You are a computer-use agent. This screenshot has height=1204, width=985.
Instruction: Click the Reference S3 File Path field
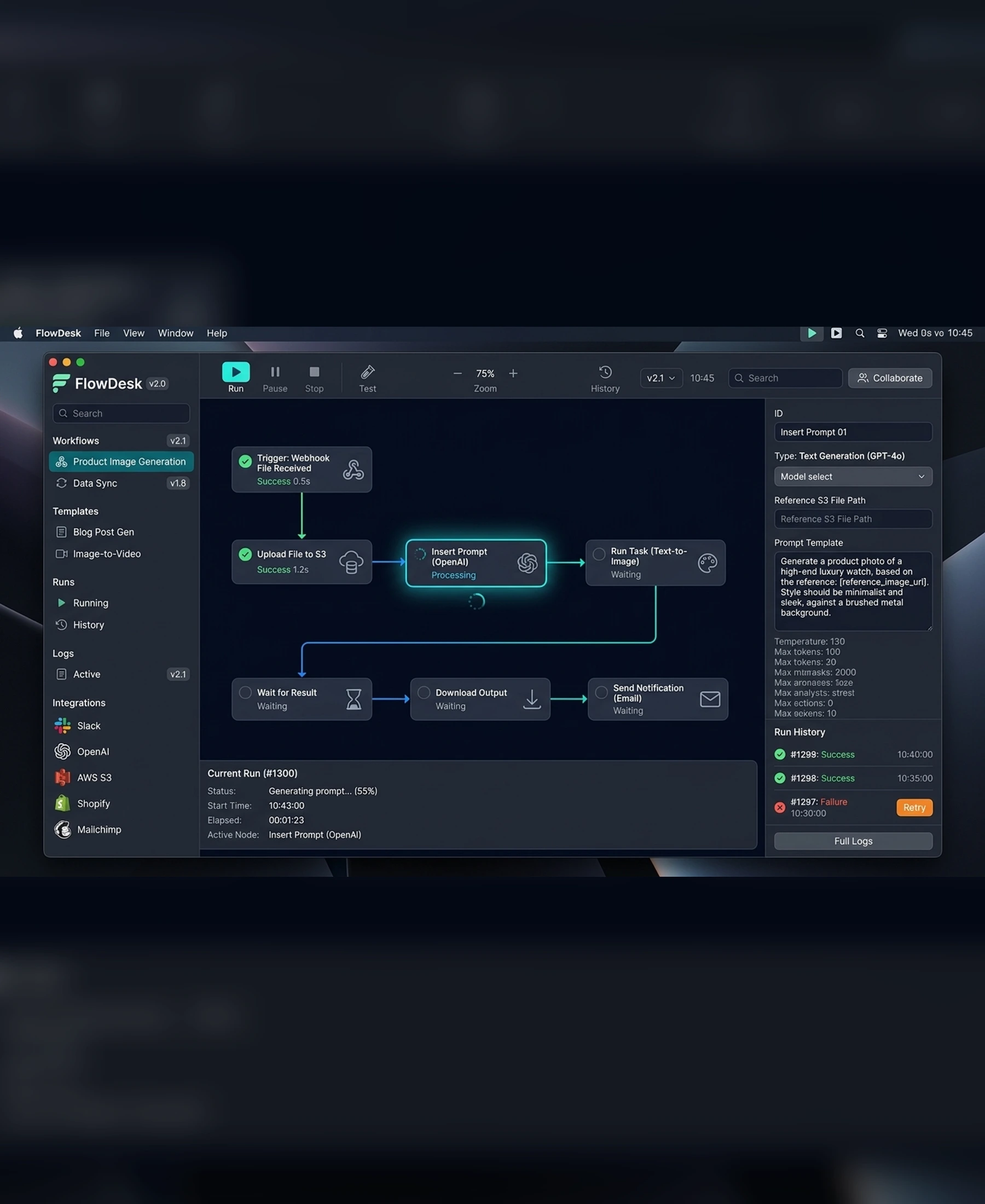tap(853, 519)
